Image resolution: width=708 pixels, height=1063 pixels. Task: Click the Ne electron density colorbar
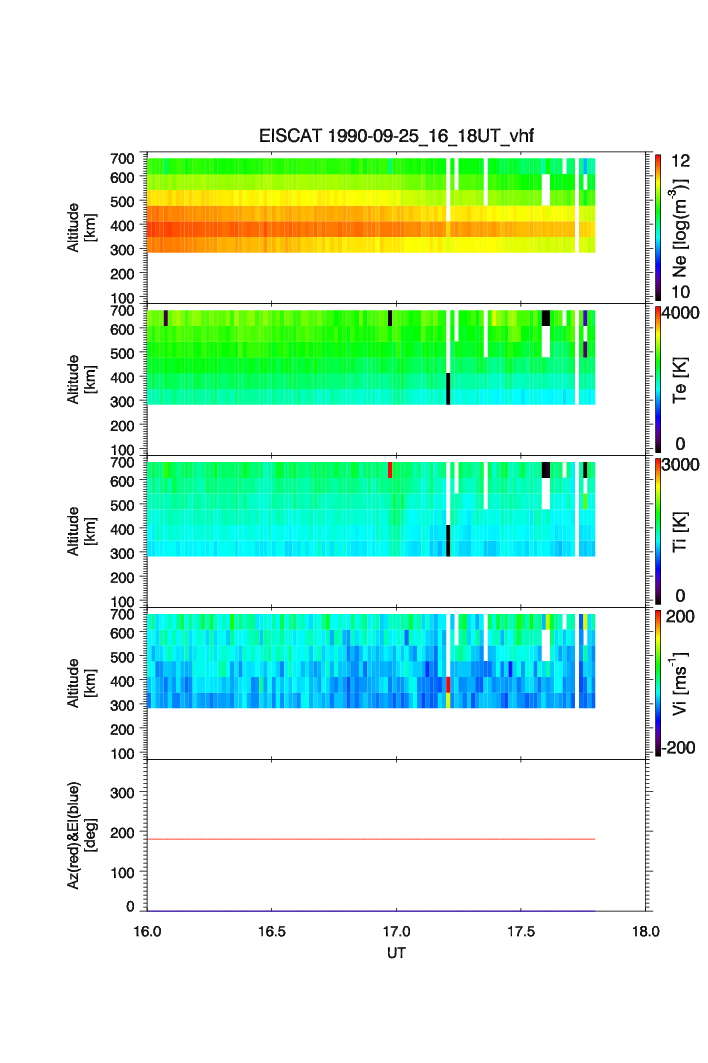(x=658, y=227)
